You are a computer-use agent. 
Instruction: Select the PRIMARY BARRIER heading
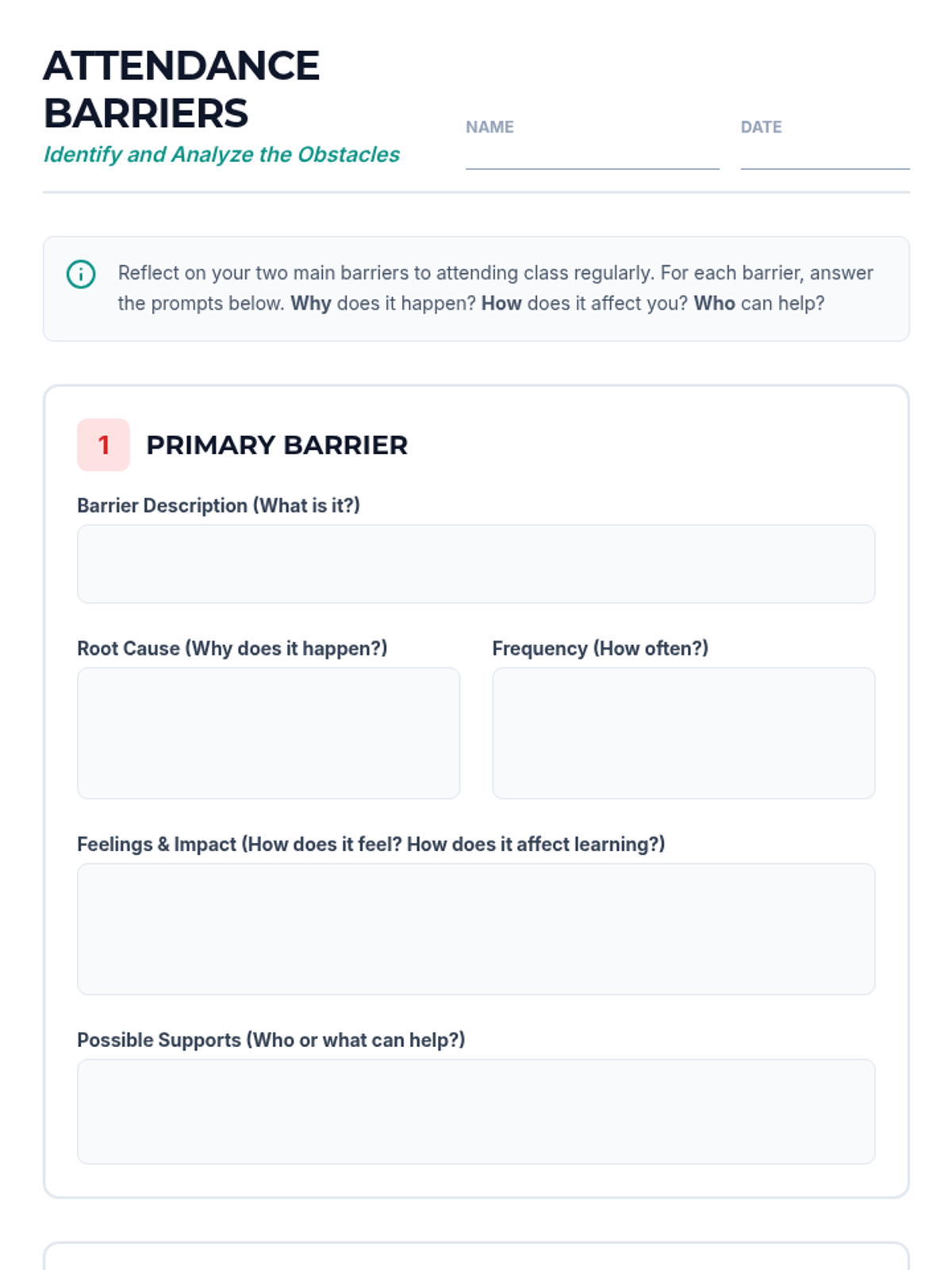click(x=277, y=445)
